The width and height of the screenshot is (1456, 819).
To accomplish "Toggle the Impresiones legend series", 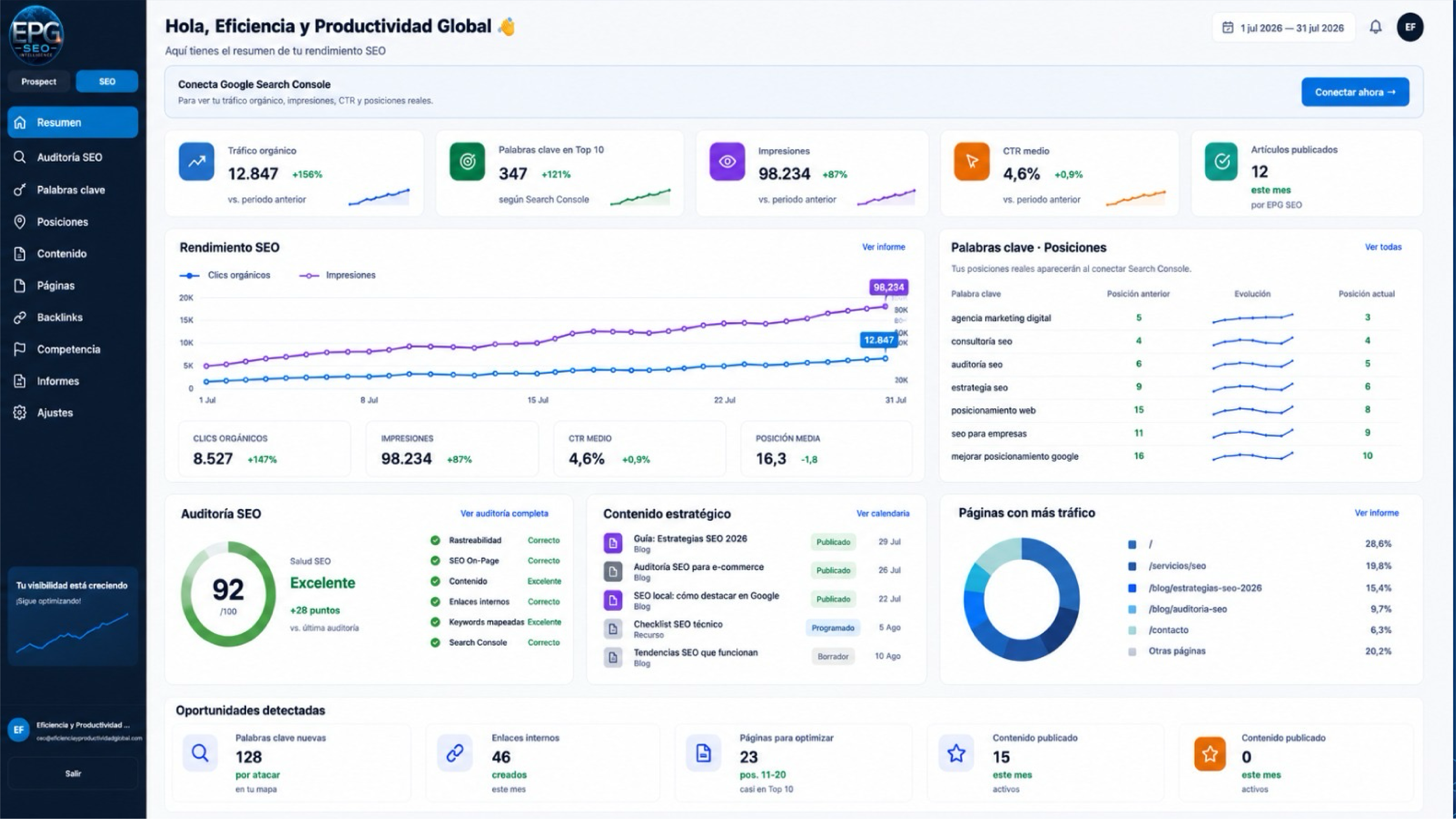I will point(337,275).
